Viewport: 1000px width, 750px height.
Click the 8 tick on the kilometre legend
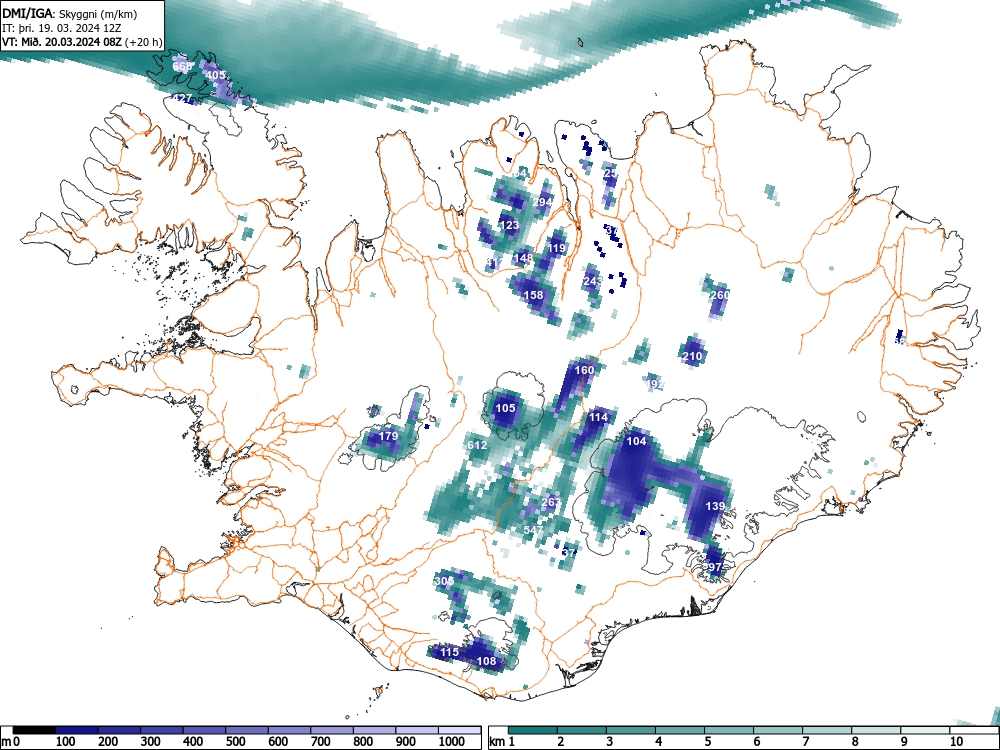click(855, 742)
